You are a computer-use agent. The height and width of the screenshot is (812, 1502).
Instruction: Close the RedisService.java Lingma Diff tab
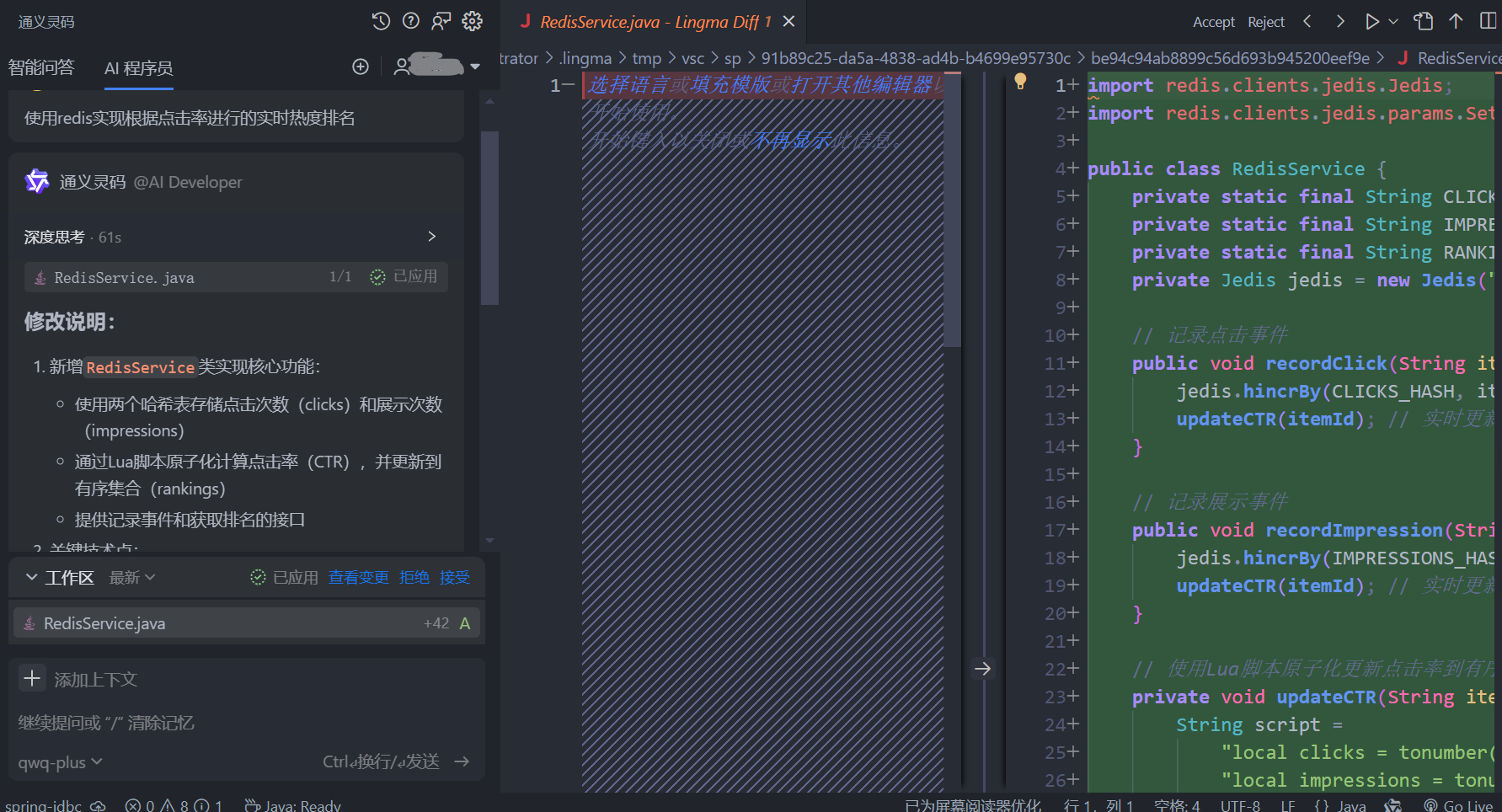coord(789,21)
